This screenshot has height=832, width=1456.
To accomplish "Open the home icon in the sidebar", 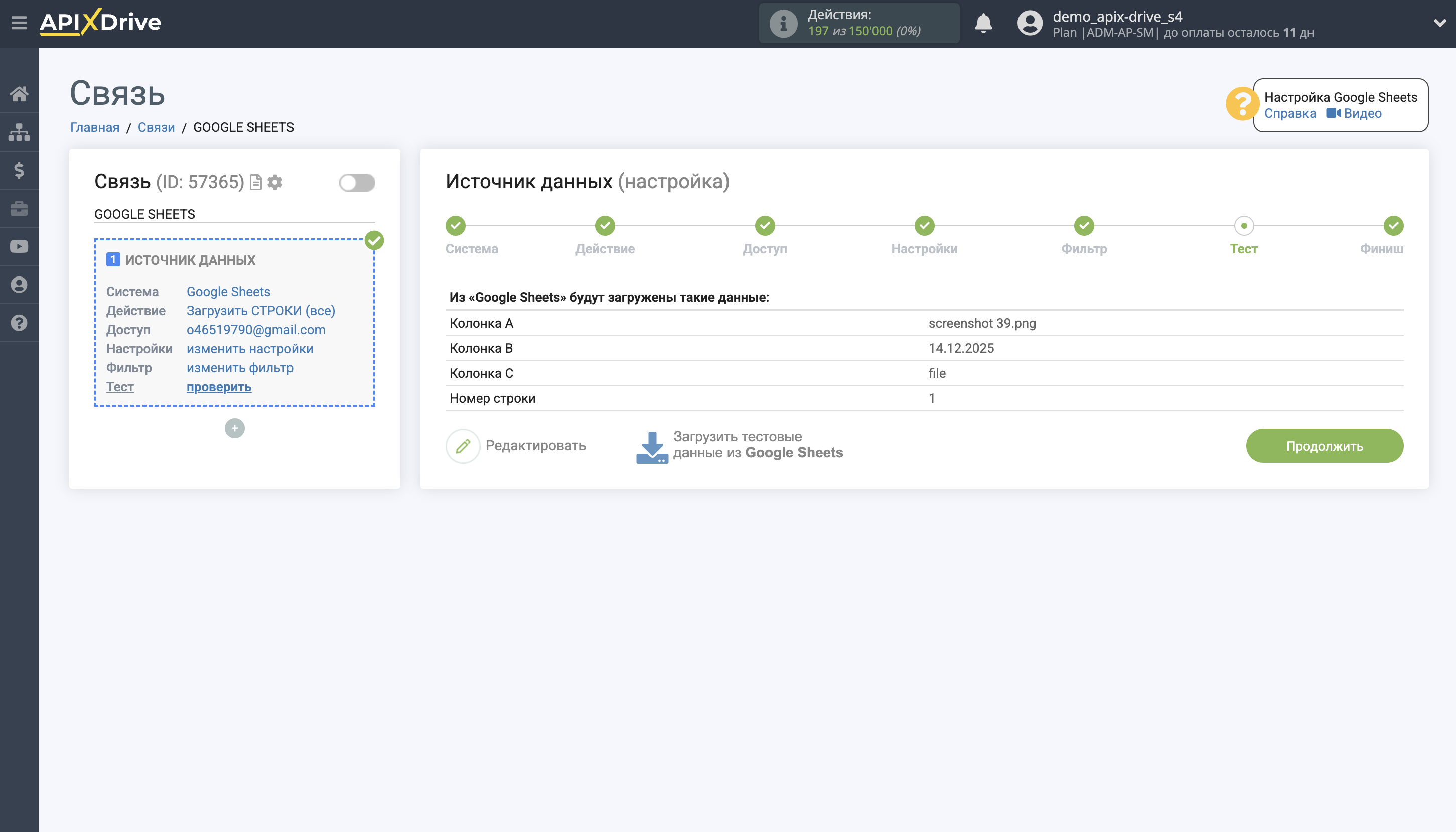I will point(19,93).
